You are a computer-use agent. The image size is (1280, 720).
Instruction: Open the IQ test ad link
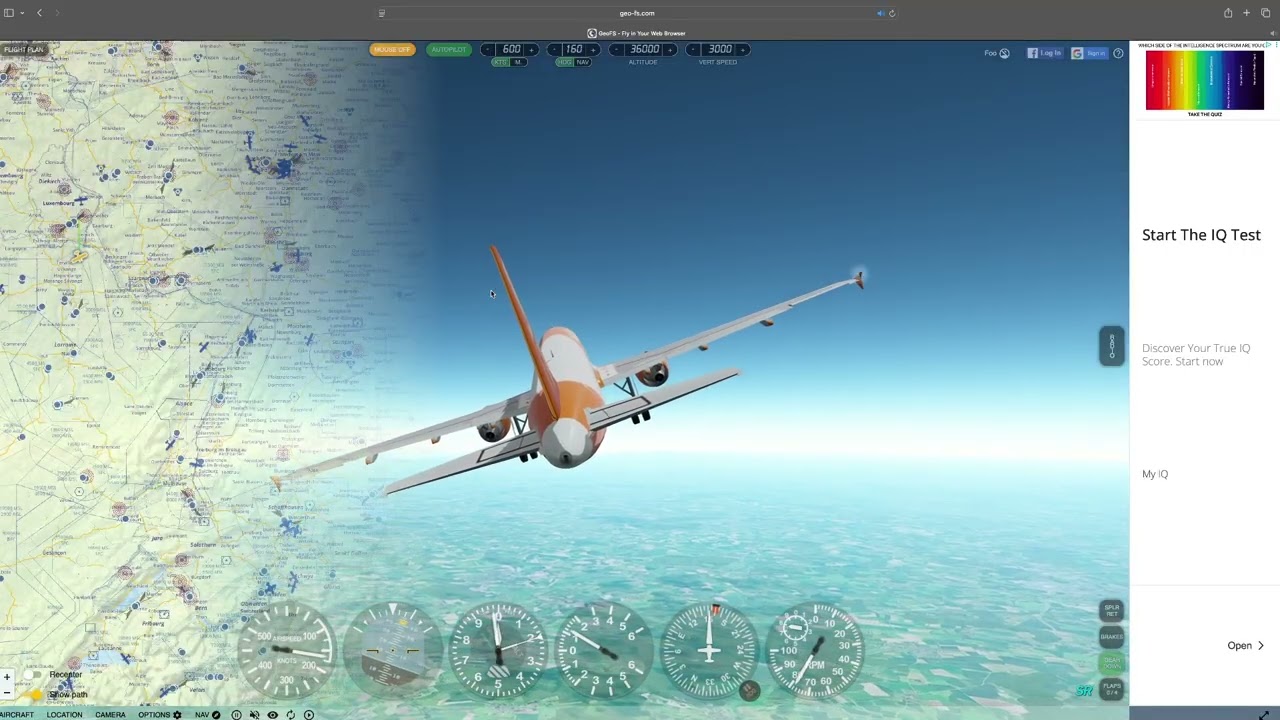click(1246, 646)
